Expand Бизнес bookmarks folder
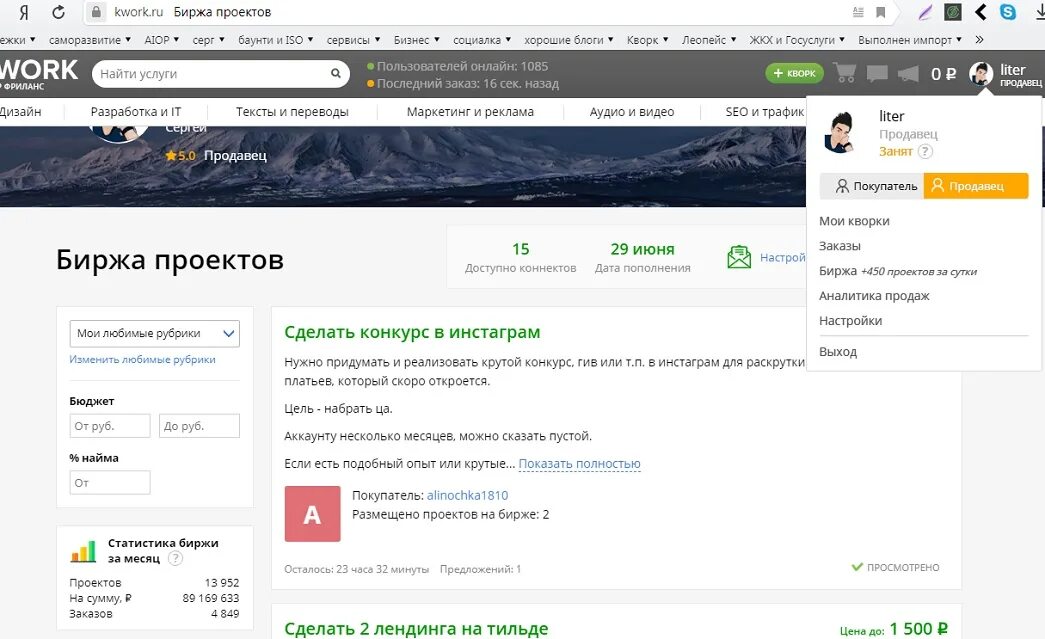Viewport: 1045px width, 639px height. pos(417,40)
